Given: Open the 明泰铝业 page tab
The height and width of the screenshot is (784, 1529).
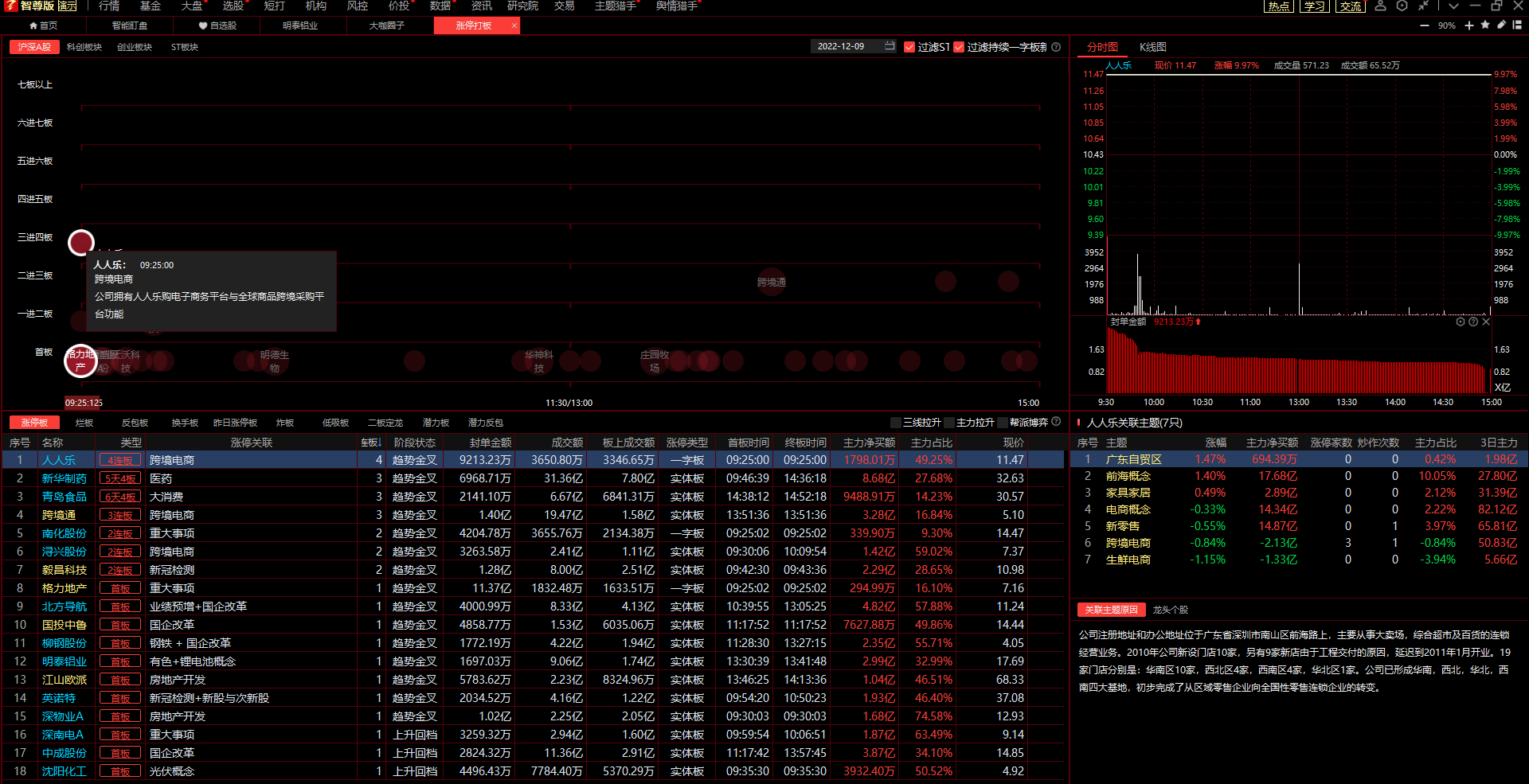Looking at the screenshot, I should click(x=300, y=25).
